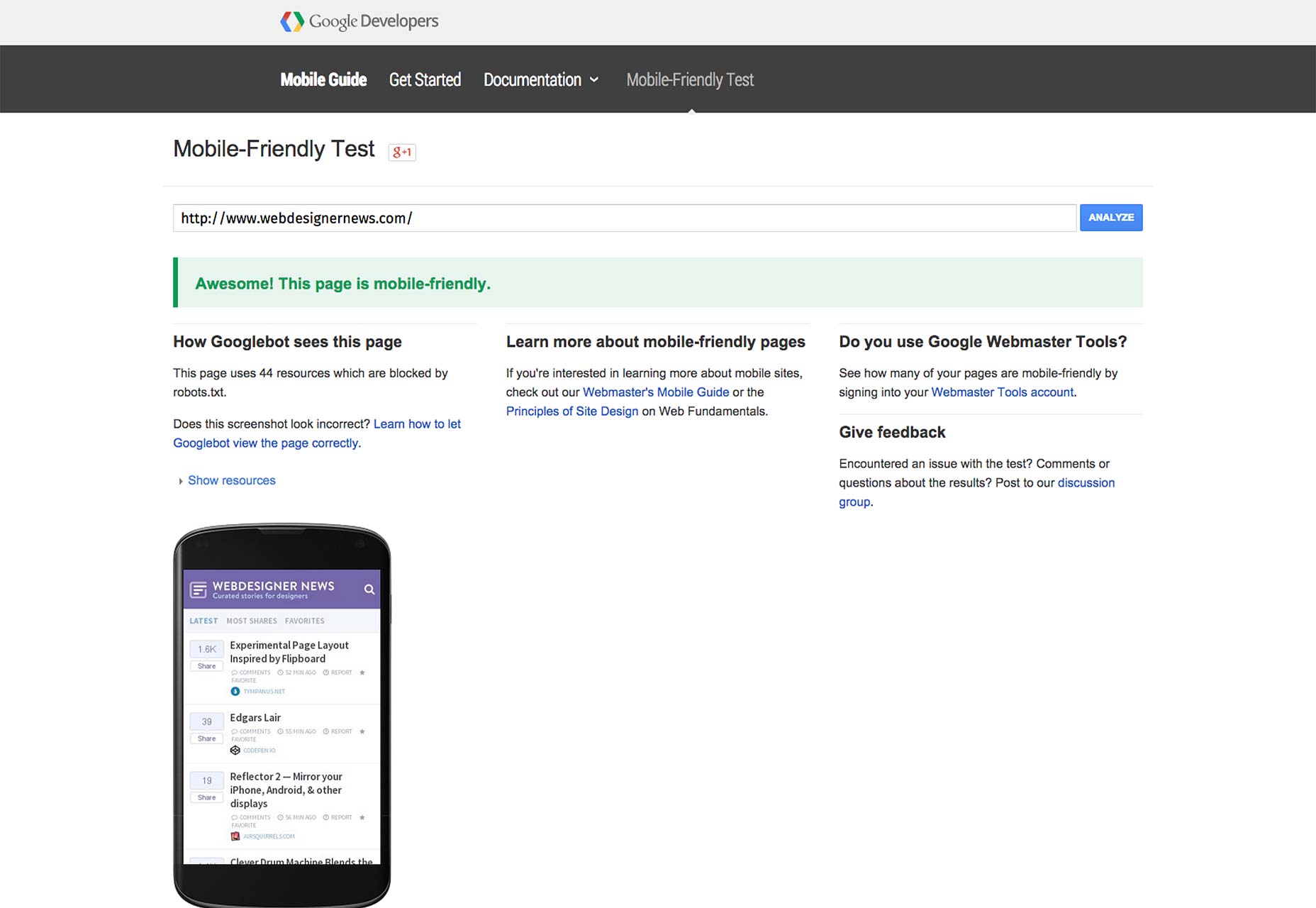The width and height of the screenshot is (1316, 908).
Task: Switch to FAVORITES tab in preview
Action: [x=305, y=621]
